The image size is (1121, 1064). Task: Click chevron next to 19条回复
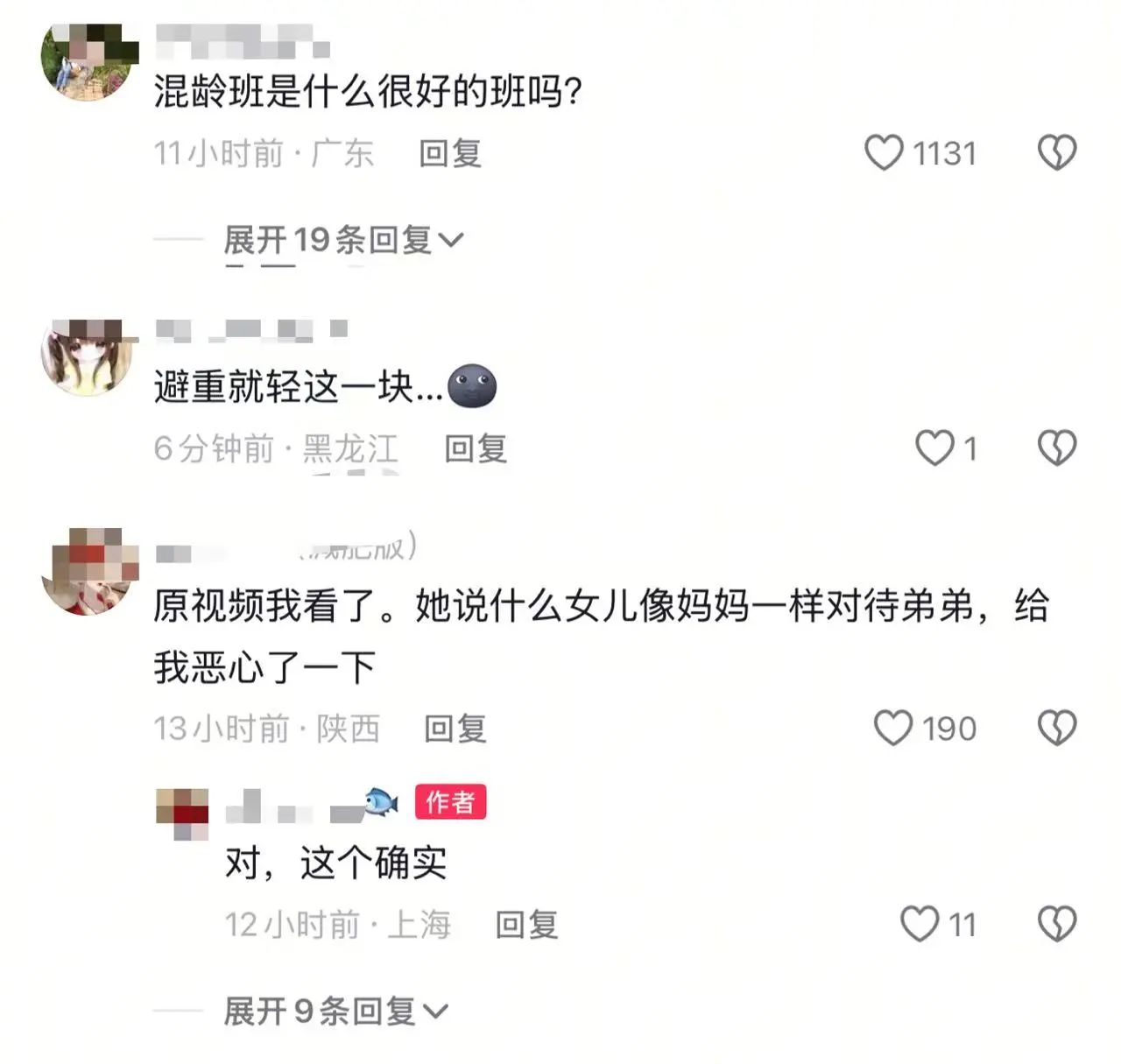(450, 240)
